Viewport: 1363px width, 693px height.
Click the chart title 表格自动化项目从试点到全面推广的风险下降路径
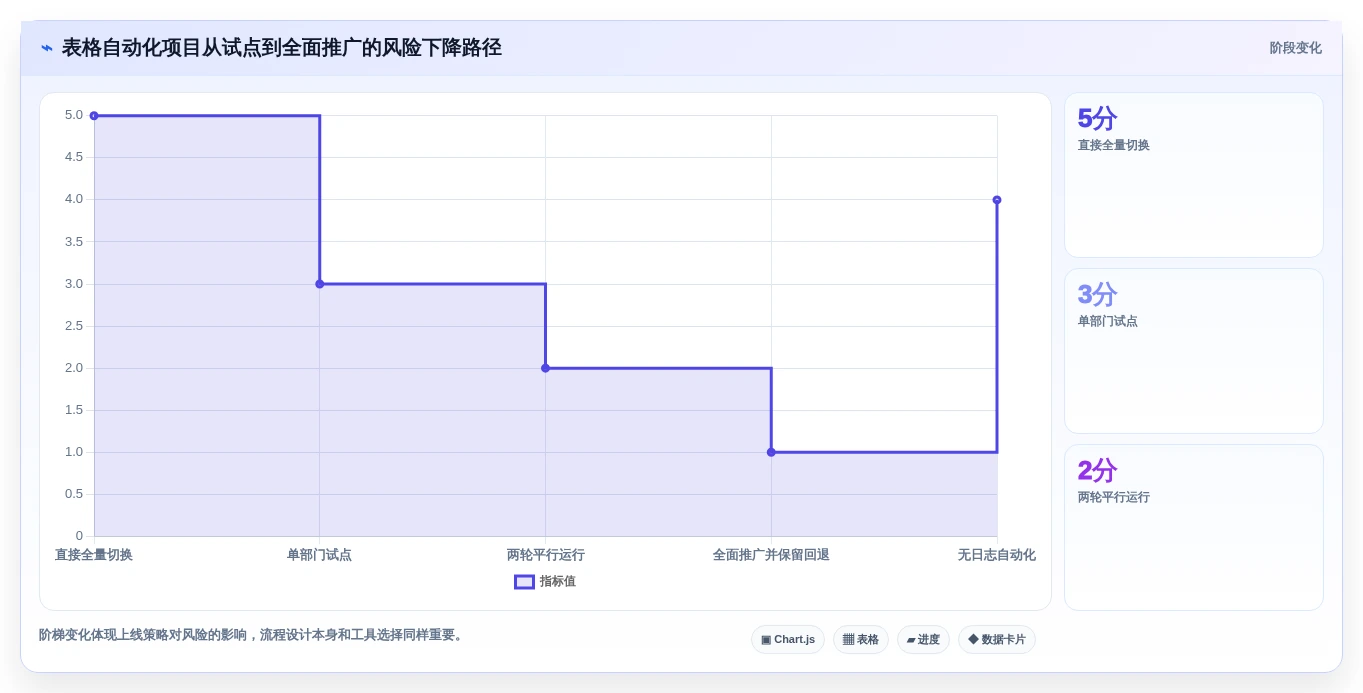coord(282,48)
